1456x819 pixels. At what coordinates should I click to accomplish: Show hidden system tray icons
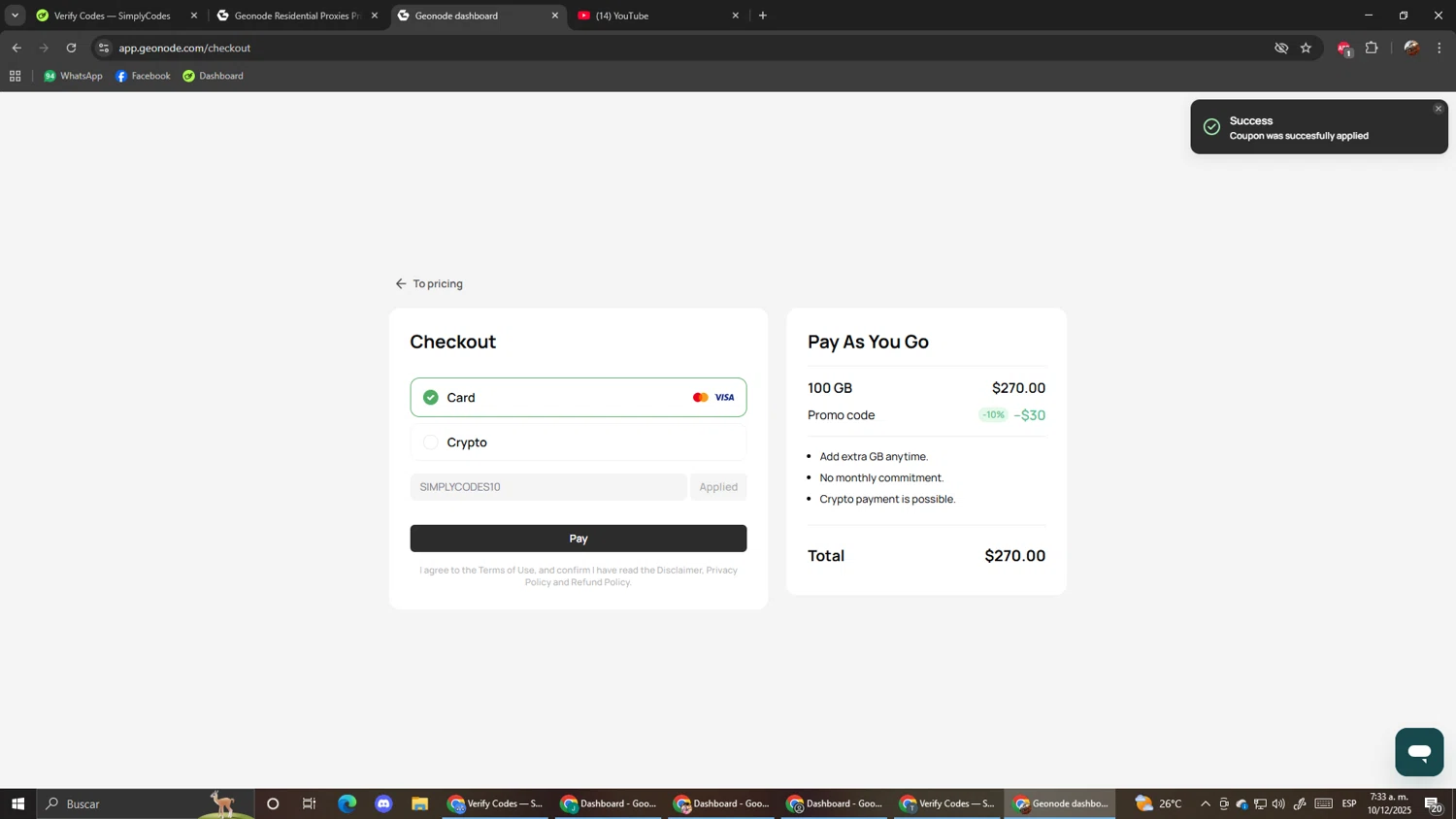1206,803
